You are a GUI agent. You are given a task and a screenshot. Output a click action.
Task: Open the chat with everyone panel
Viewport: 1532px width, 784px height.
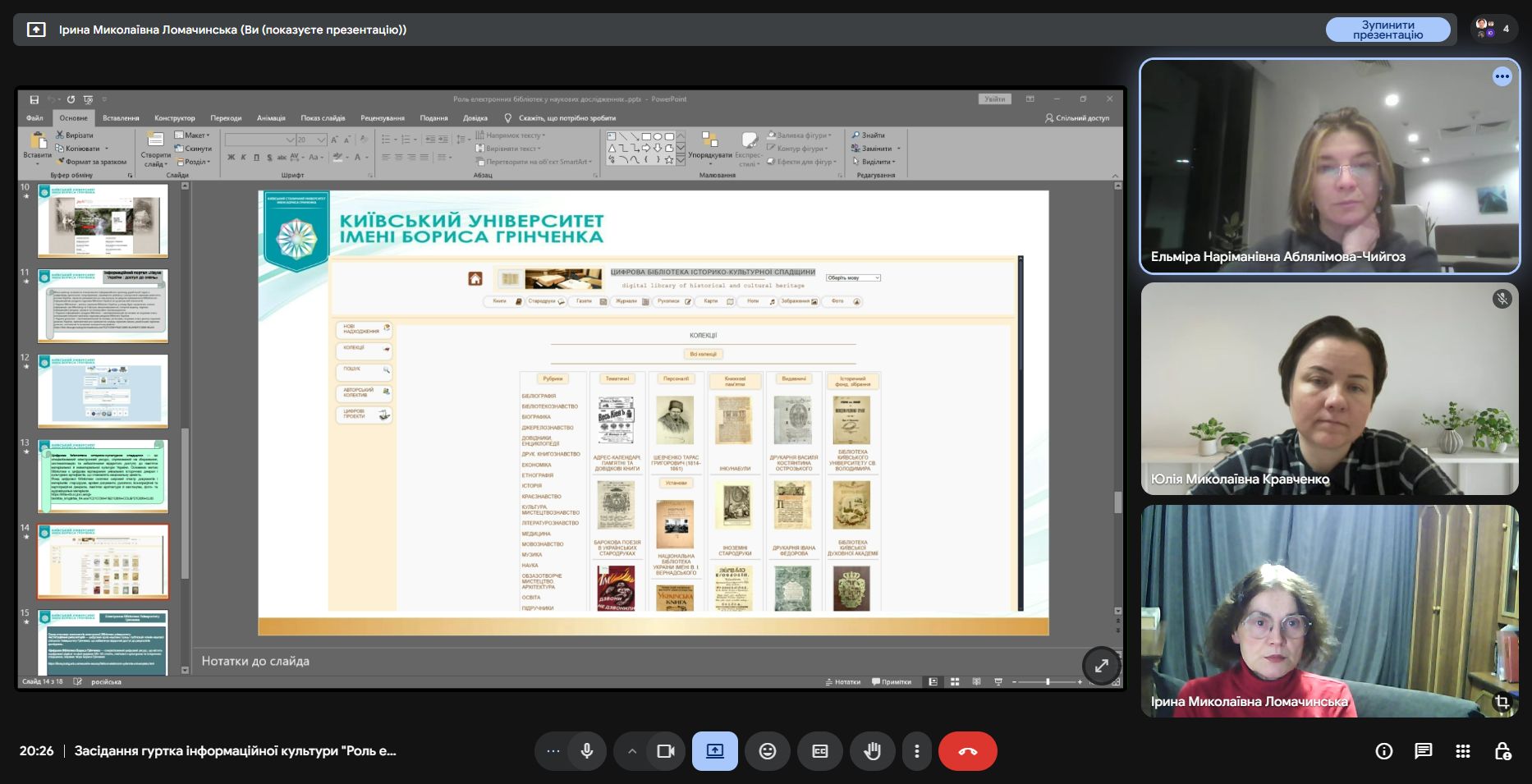pos(1423,751)
